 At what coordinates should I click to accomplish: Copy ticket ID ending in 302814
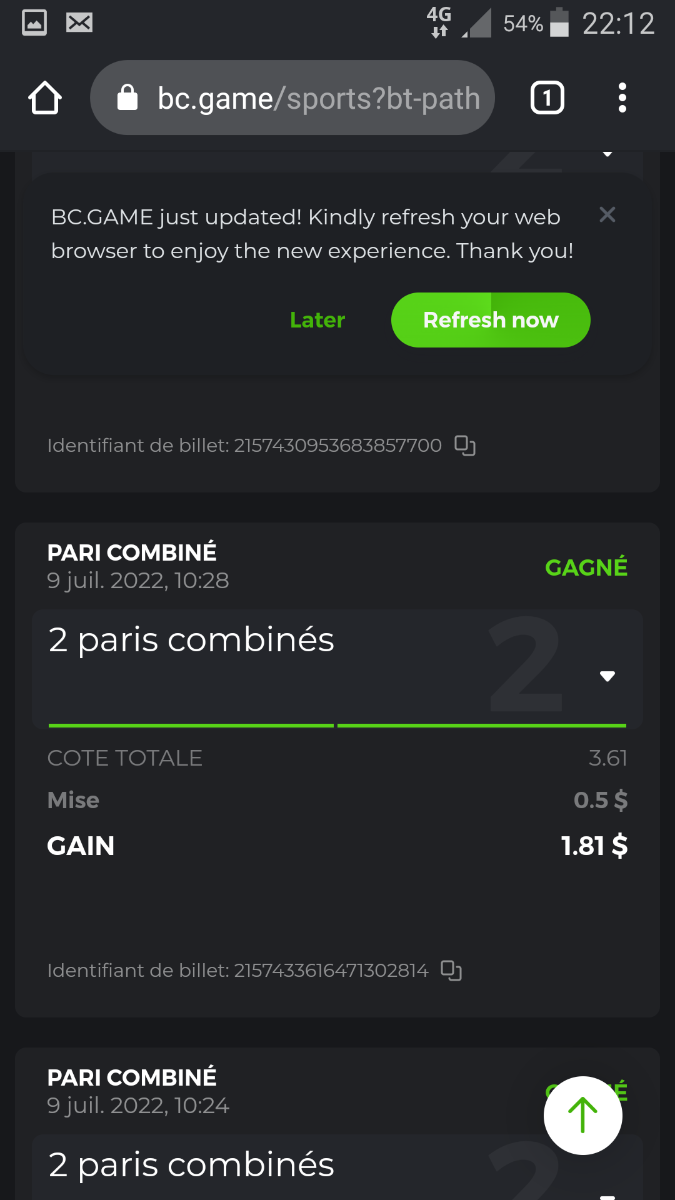tap(452, 970)
